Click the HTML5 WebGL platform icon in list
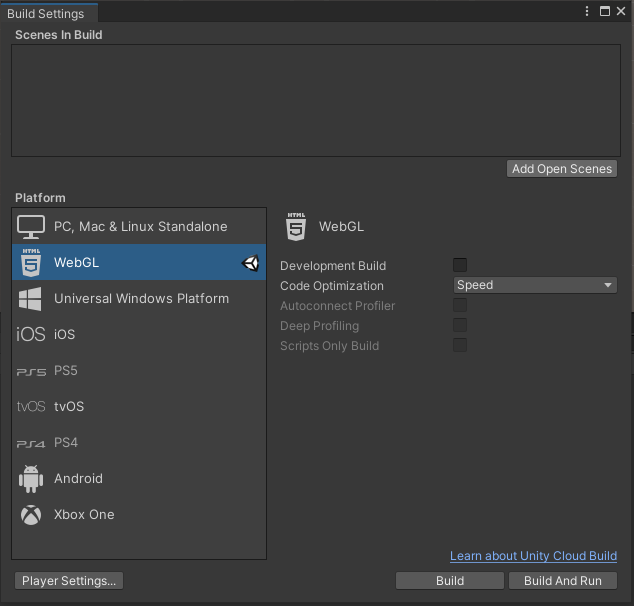Image resolution: width=634 pixels, height=606 pixels. [31, 262]
